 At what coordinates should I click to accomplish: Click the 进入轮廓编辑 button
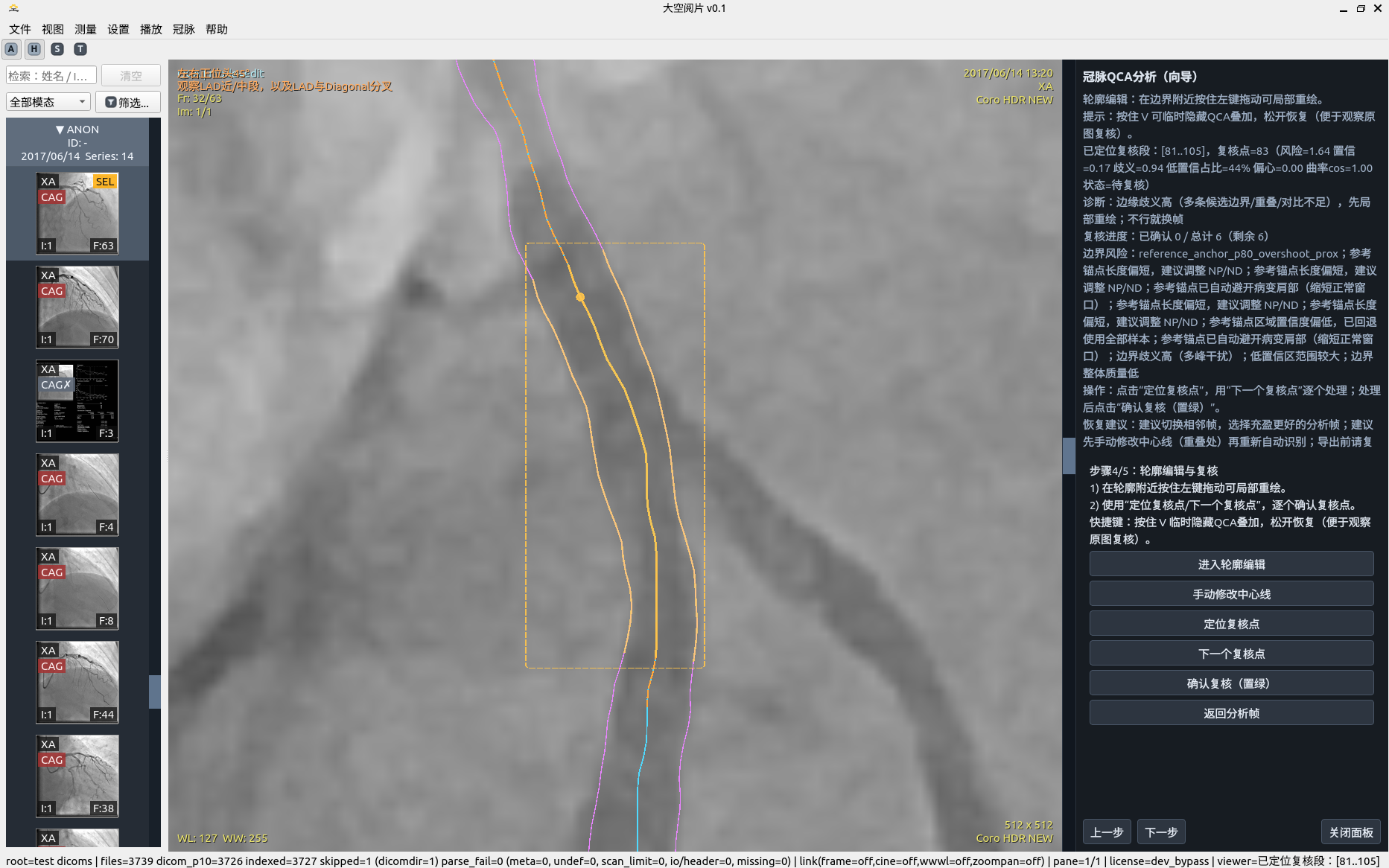pyautogui.click(x=1230, y=564)
